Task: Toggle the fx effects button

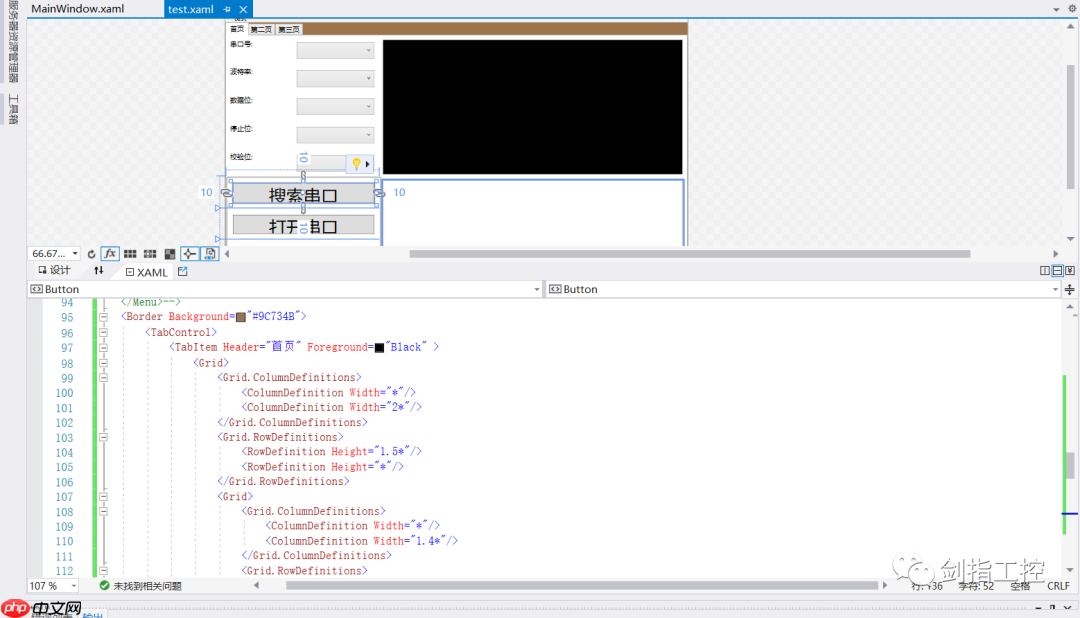Action: click(x=110, y=254)
